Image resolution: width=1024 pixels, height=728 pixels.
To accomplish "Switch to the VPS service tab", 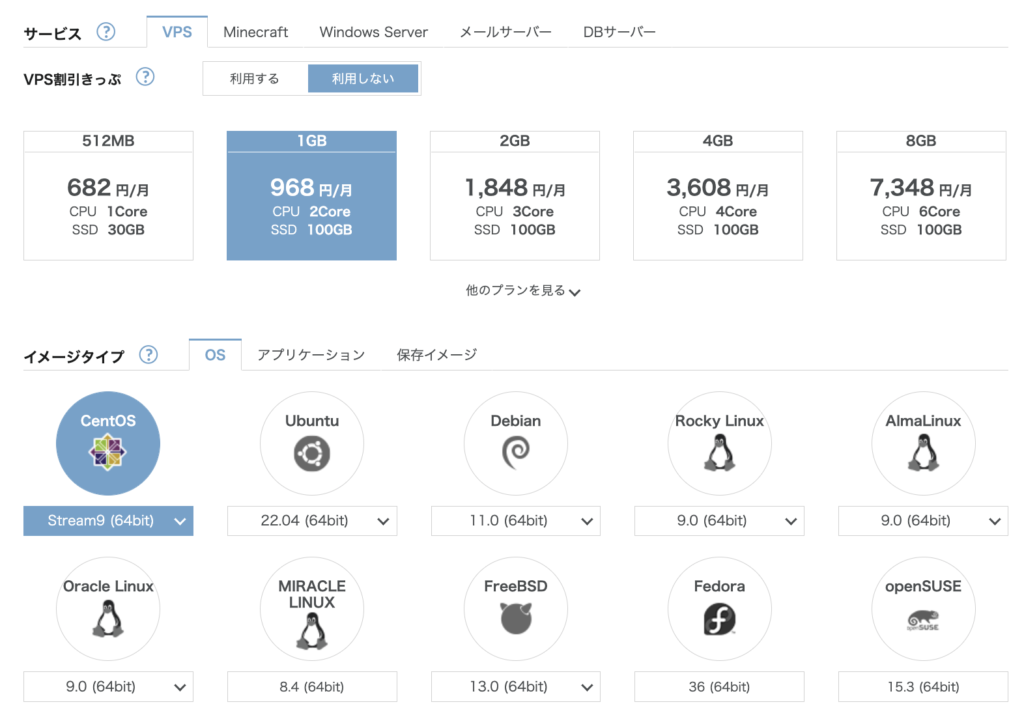I will 177,32.
